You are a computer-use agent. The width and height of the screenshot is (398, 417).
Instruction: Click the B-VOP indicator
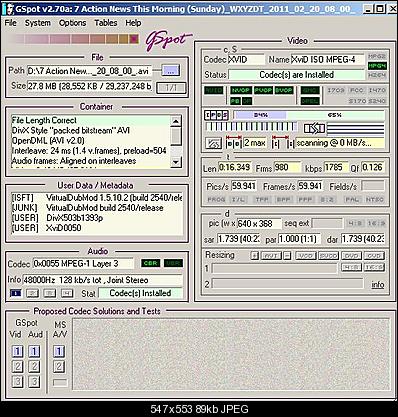pyautogui.click(x=284, y=90)
